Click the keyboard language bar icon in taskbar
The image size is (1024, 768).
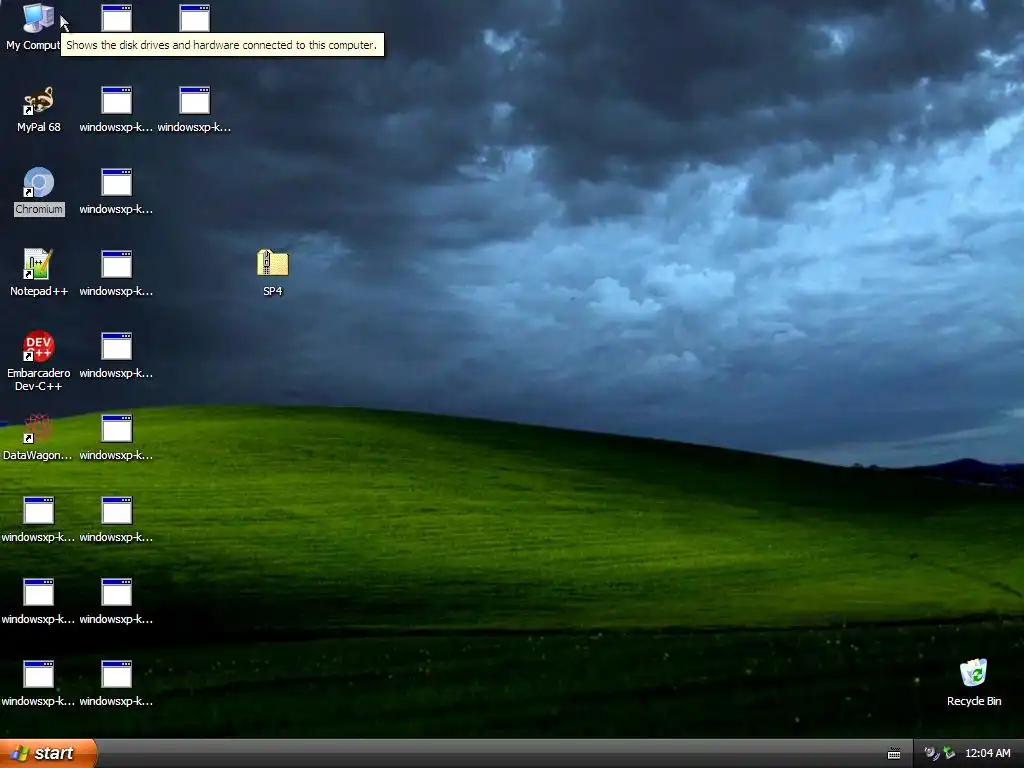[x=894, y=754]
